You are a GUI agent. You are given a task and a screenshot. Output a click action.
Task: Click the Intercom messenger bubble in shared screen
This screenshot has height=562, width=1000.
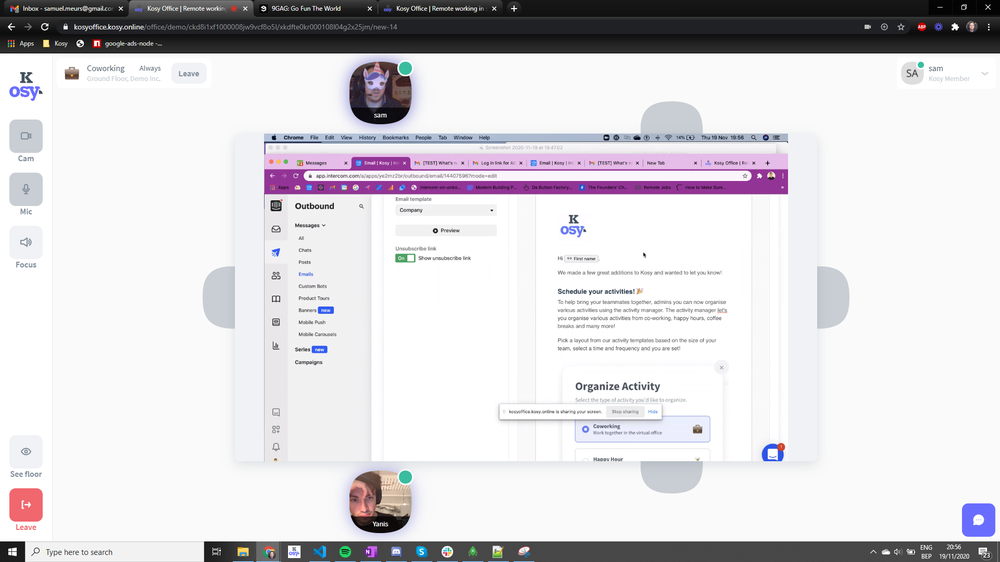click(x=772, y=454)
